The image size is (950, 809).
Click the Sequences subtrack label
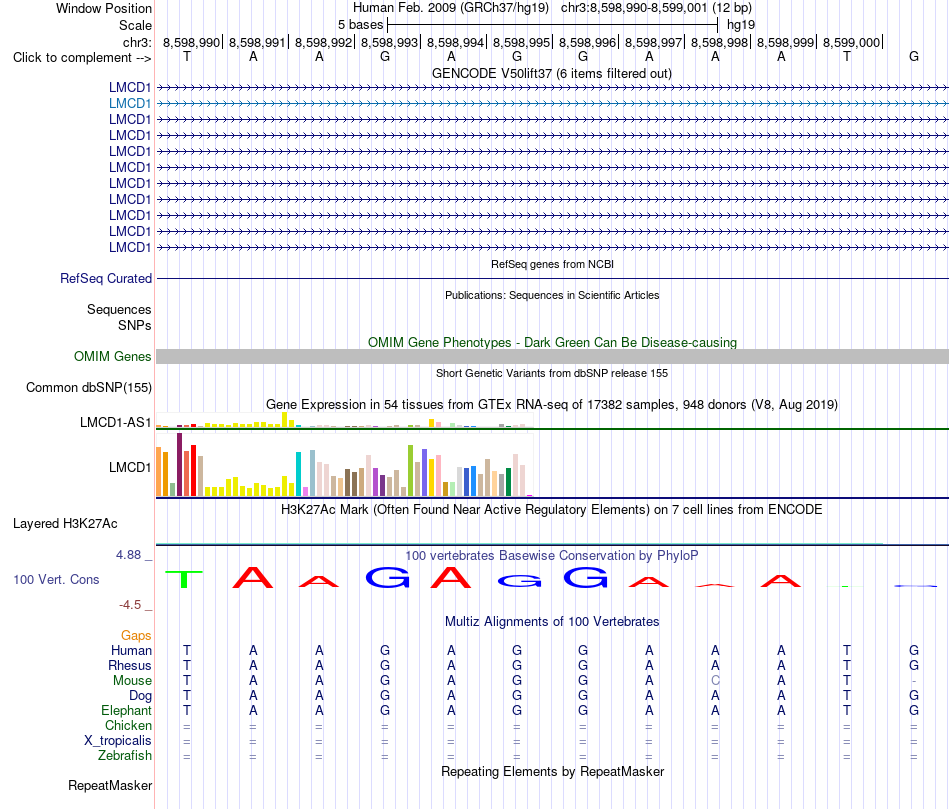(119, 310)
